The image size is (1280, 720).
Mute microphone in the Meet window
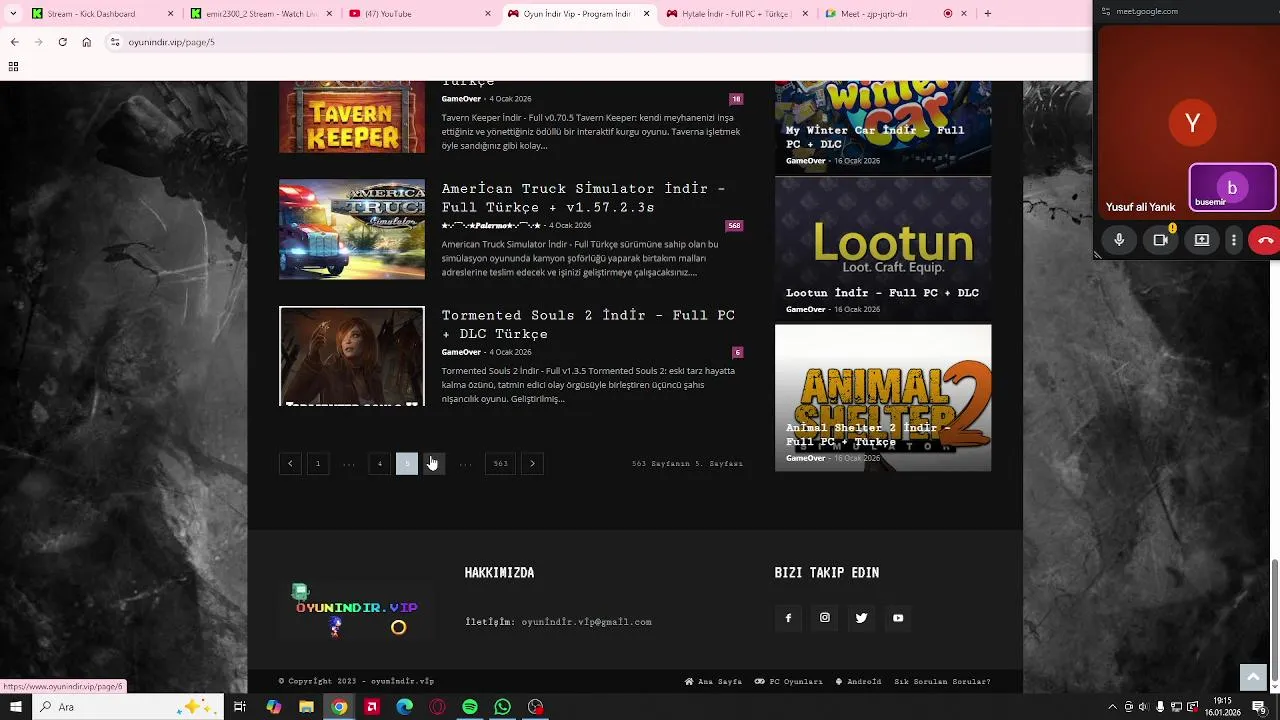[x=1119, y=240]
